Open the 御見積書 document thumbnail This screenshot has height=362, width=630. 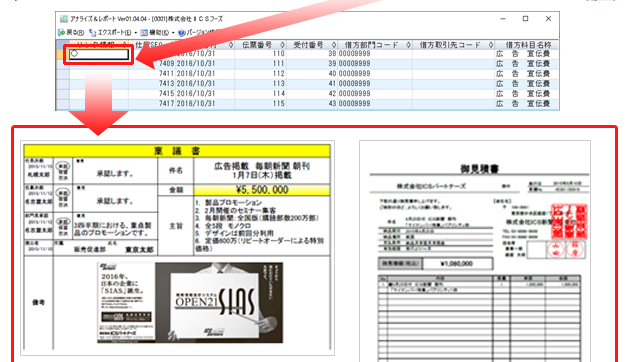[475, 251]
